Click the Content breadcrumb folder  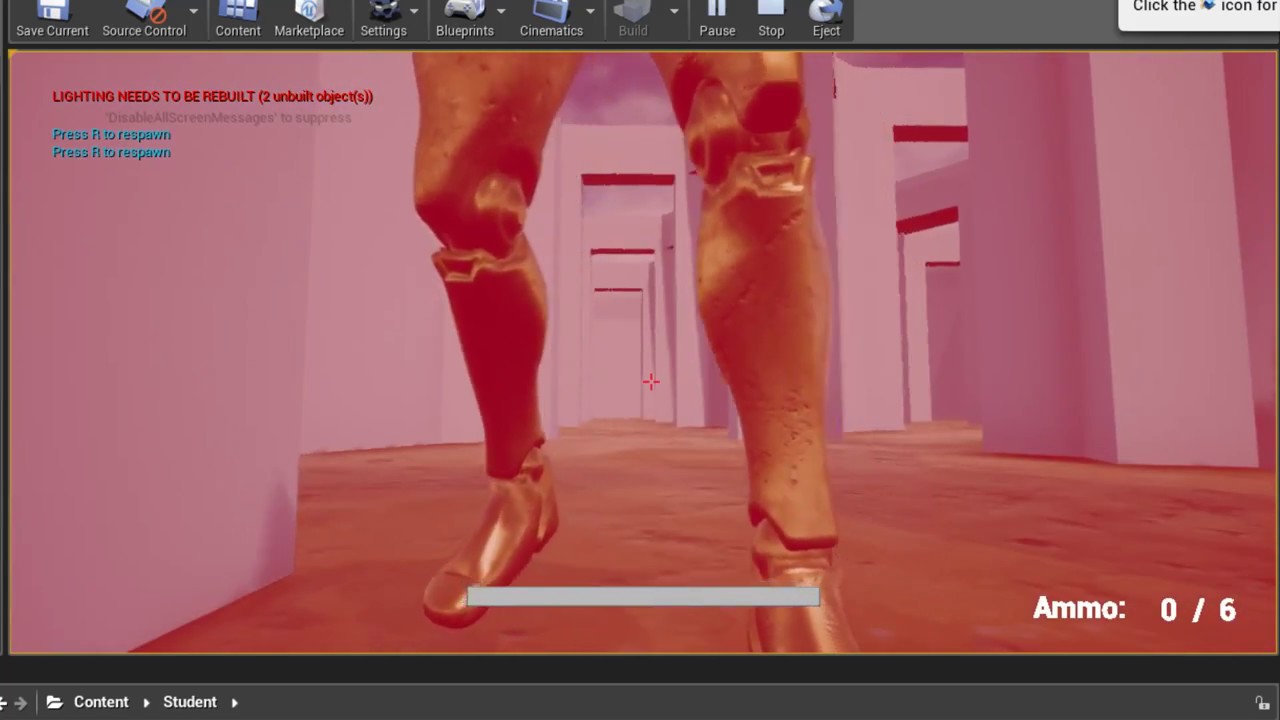(101, 702)
